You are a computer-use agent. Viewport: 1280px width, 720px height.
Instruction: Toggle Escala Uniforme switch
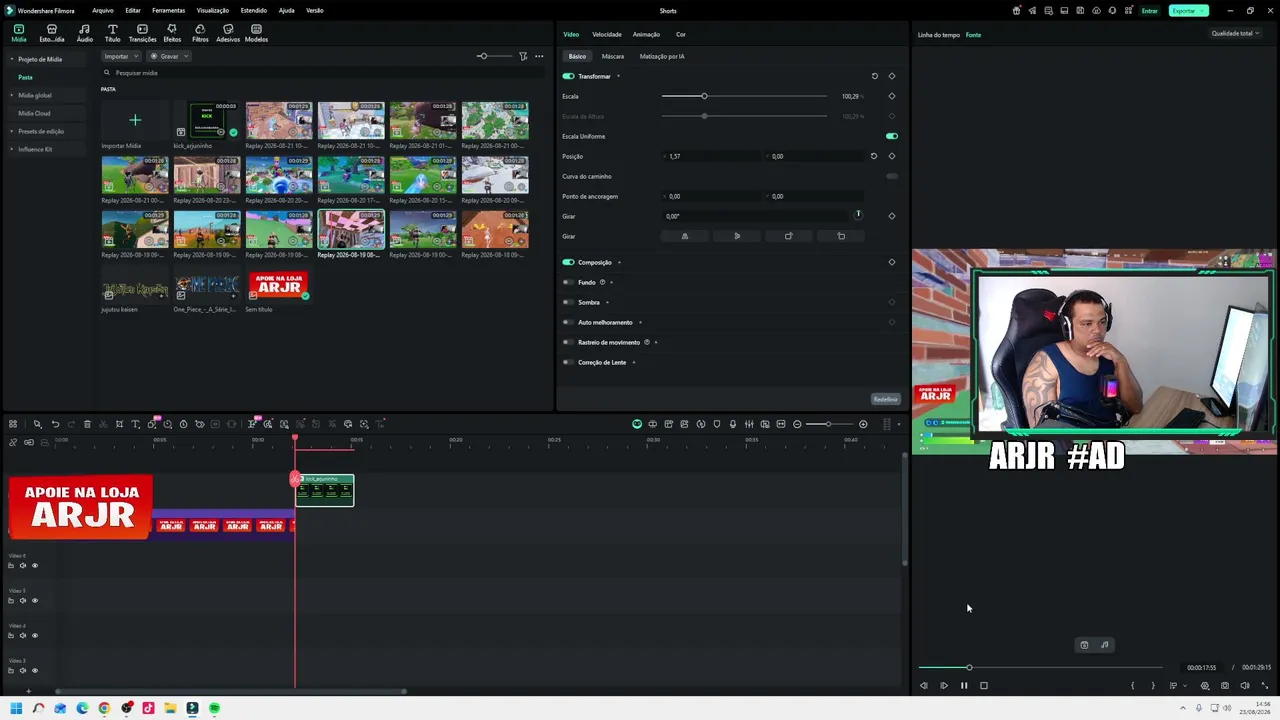pyautogui.click(x=892, y=136)
